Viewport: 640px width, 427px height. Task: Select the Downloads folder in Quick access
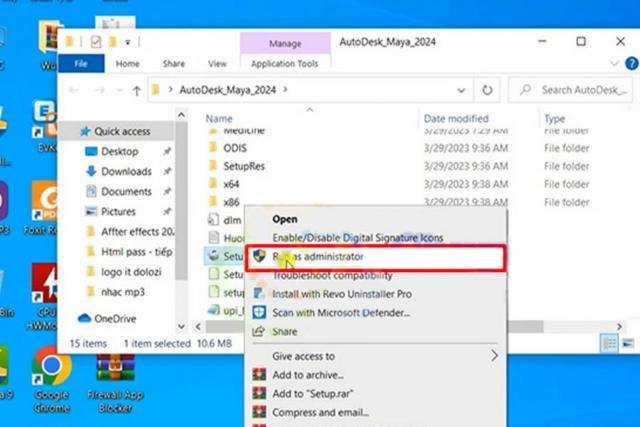126,171
